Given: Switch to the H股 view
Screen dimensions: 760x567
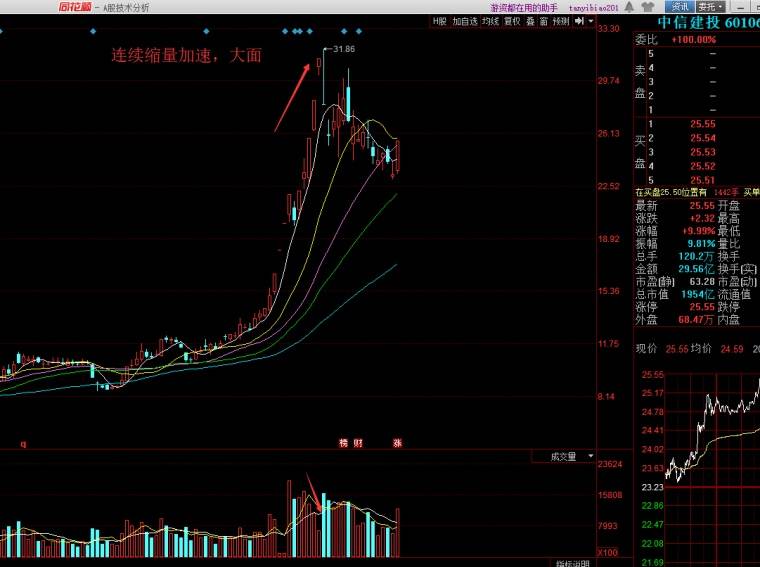Looking at the screenshot, I should (x=440, y=21).
